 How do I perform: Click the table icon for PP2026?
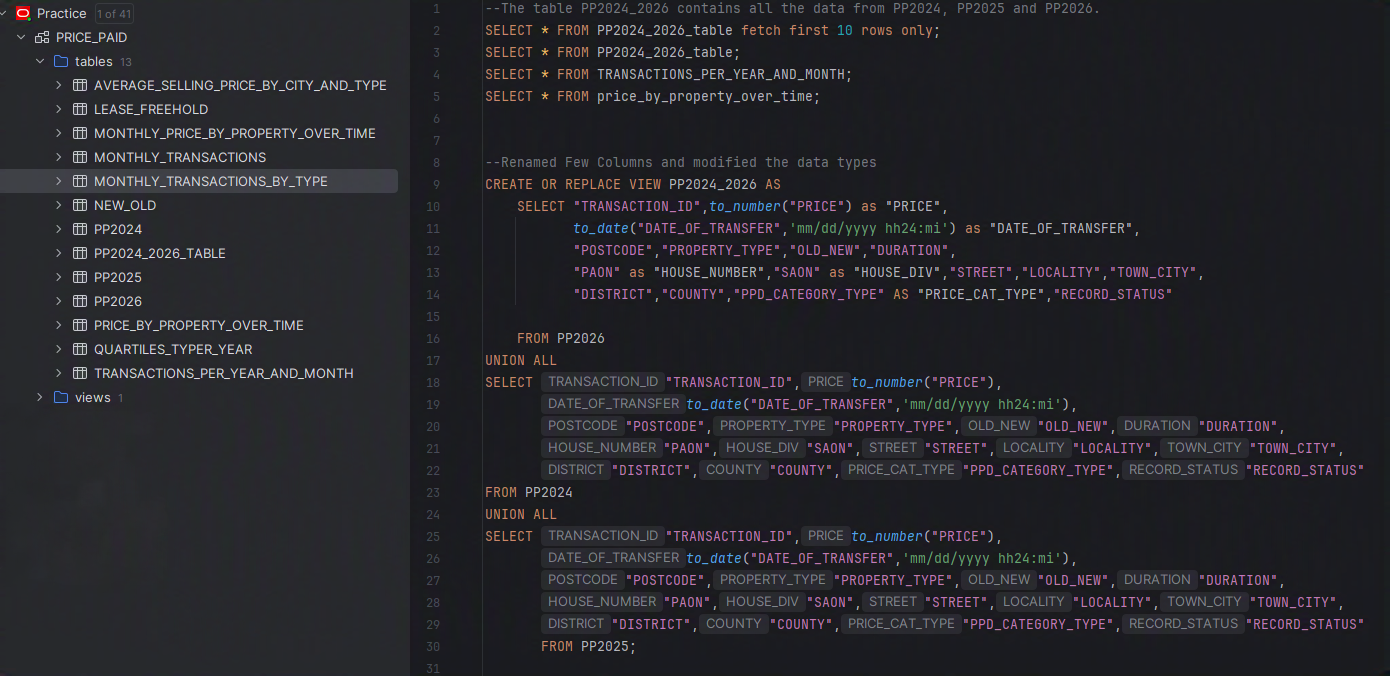click(80, 301)
